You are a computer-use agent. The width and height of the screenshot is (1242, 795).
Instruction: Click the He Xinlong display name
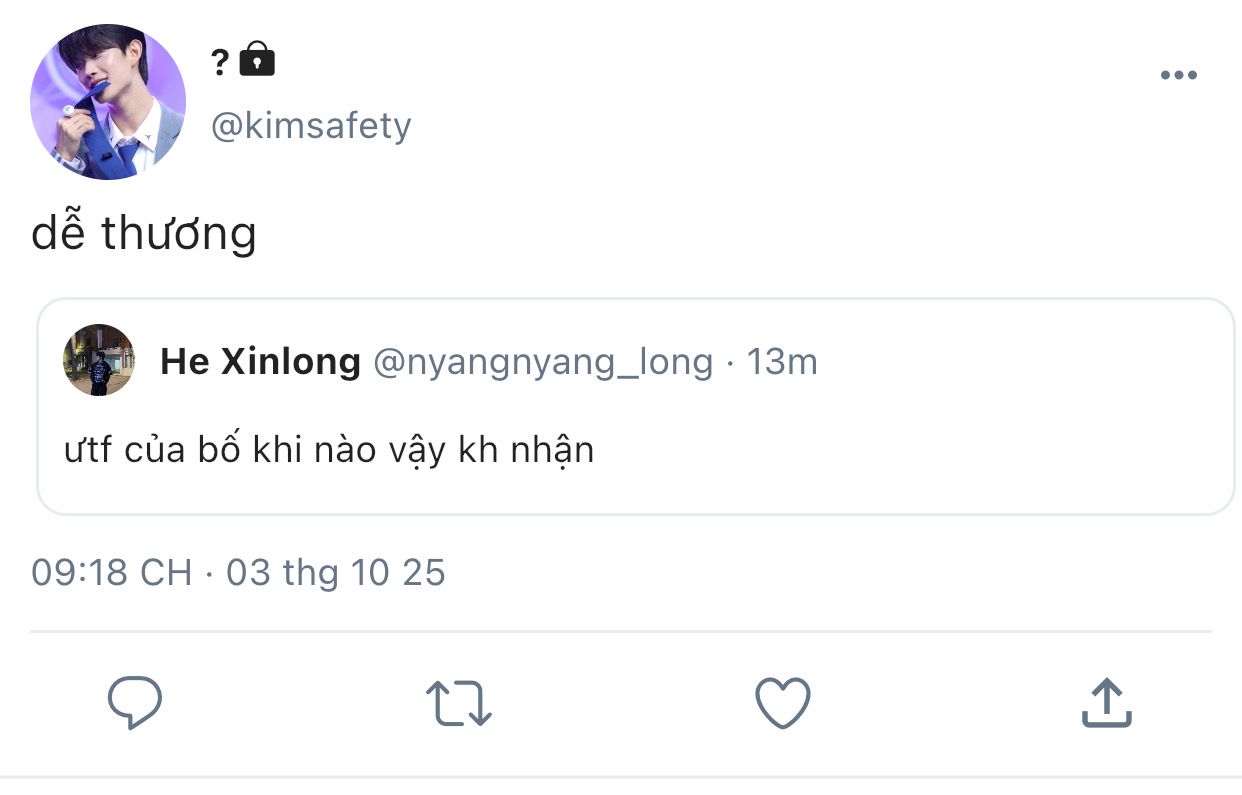pos(260,361)
